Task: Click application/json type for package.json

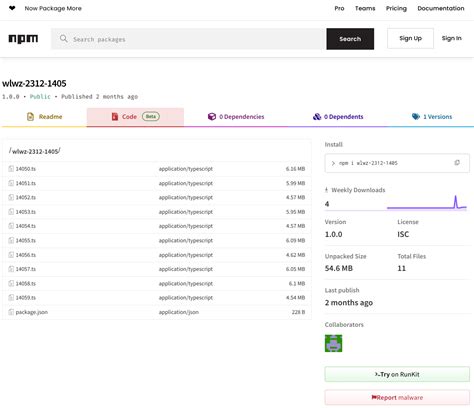Action: [179, 312]
